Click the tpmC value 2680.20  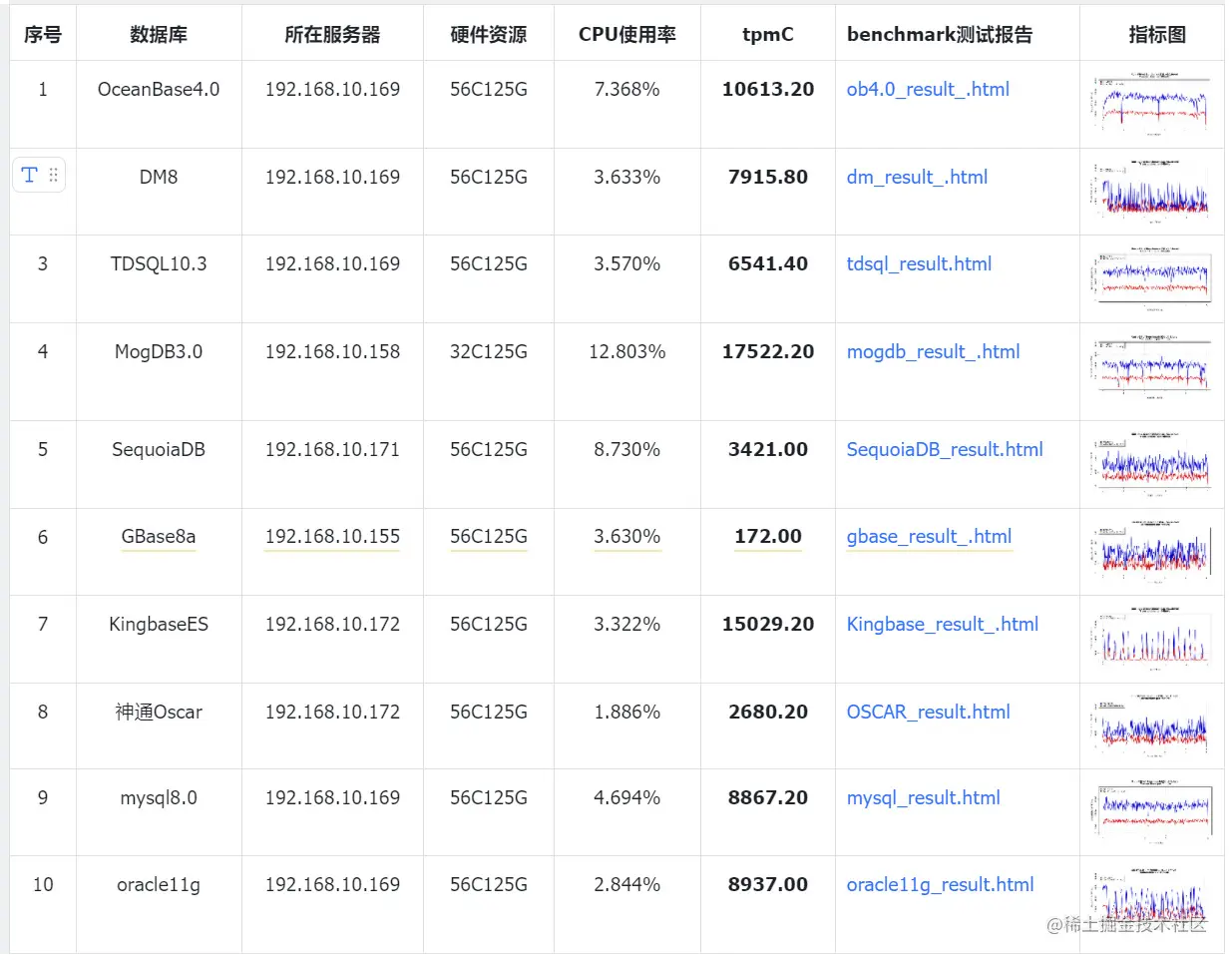(768, 712)
